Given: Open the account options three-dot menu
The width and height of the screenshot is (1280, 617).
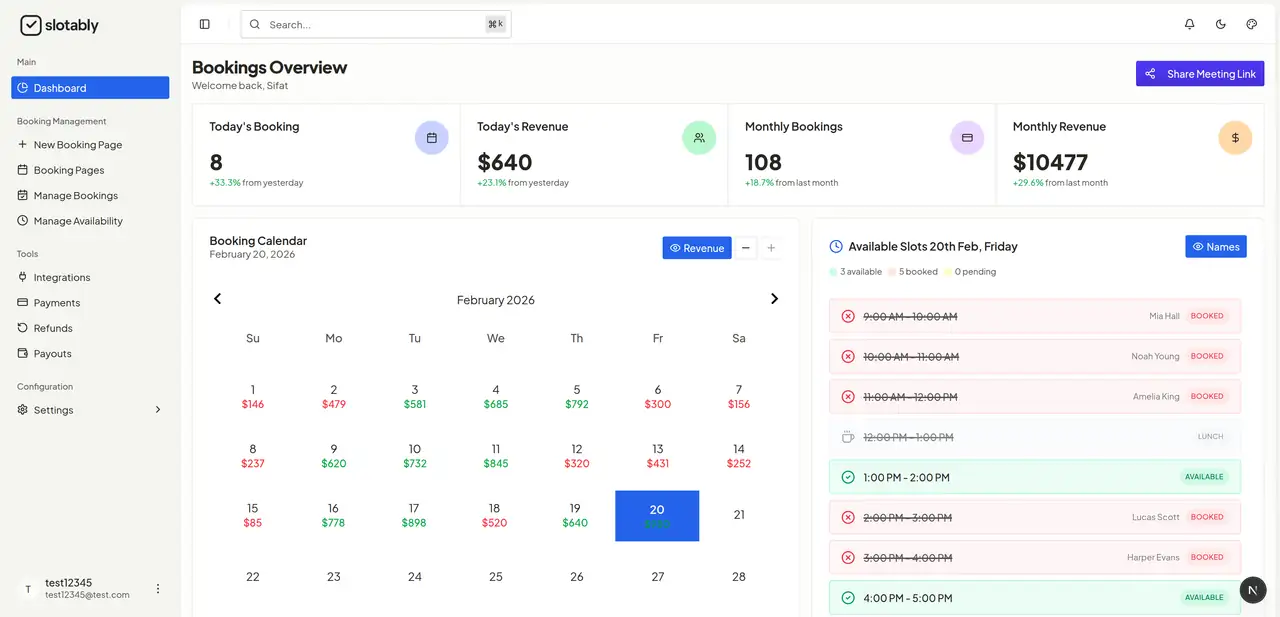Looking at the screenshot, I should 157,588.
